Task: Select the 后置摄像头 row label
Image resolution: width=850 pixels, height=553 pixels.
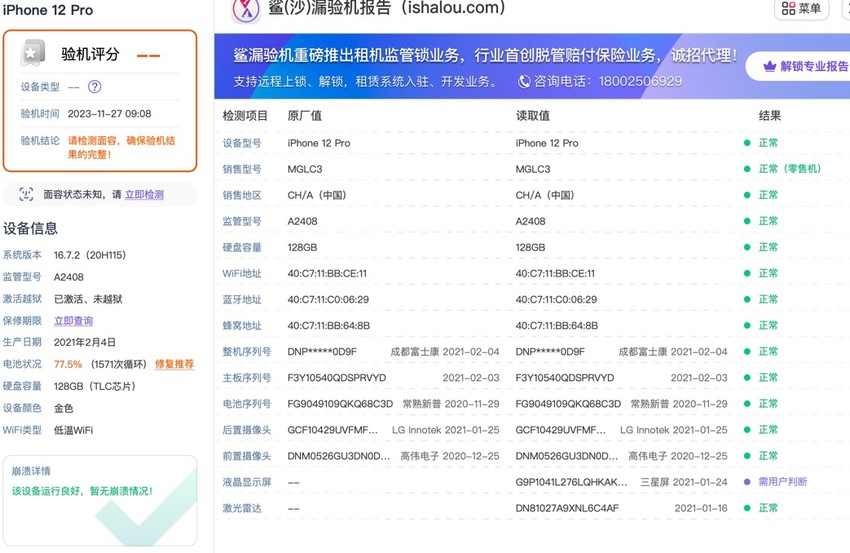Action: point(247,430)
